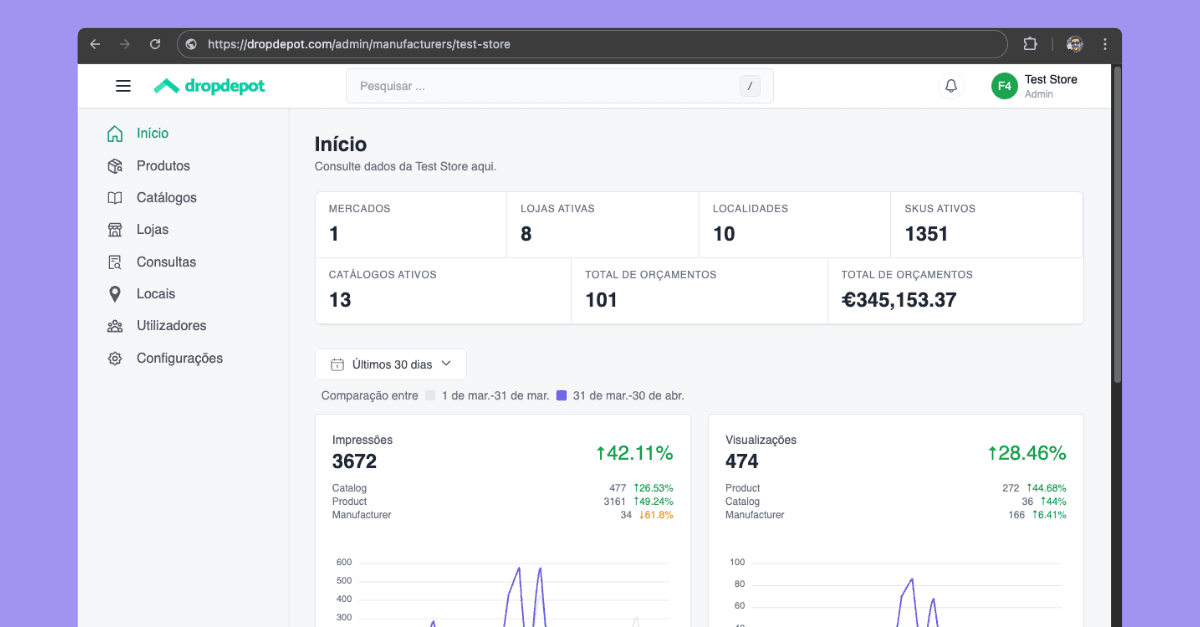
Task: Select the Lojas menu entry
Action: click(152, 229)
